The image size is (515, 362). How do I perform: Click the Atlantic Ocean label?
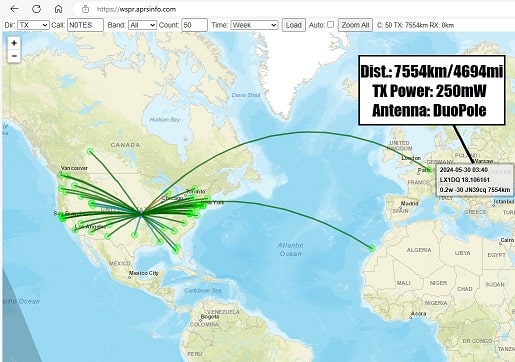click(290, 249)
